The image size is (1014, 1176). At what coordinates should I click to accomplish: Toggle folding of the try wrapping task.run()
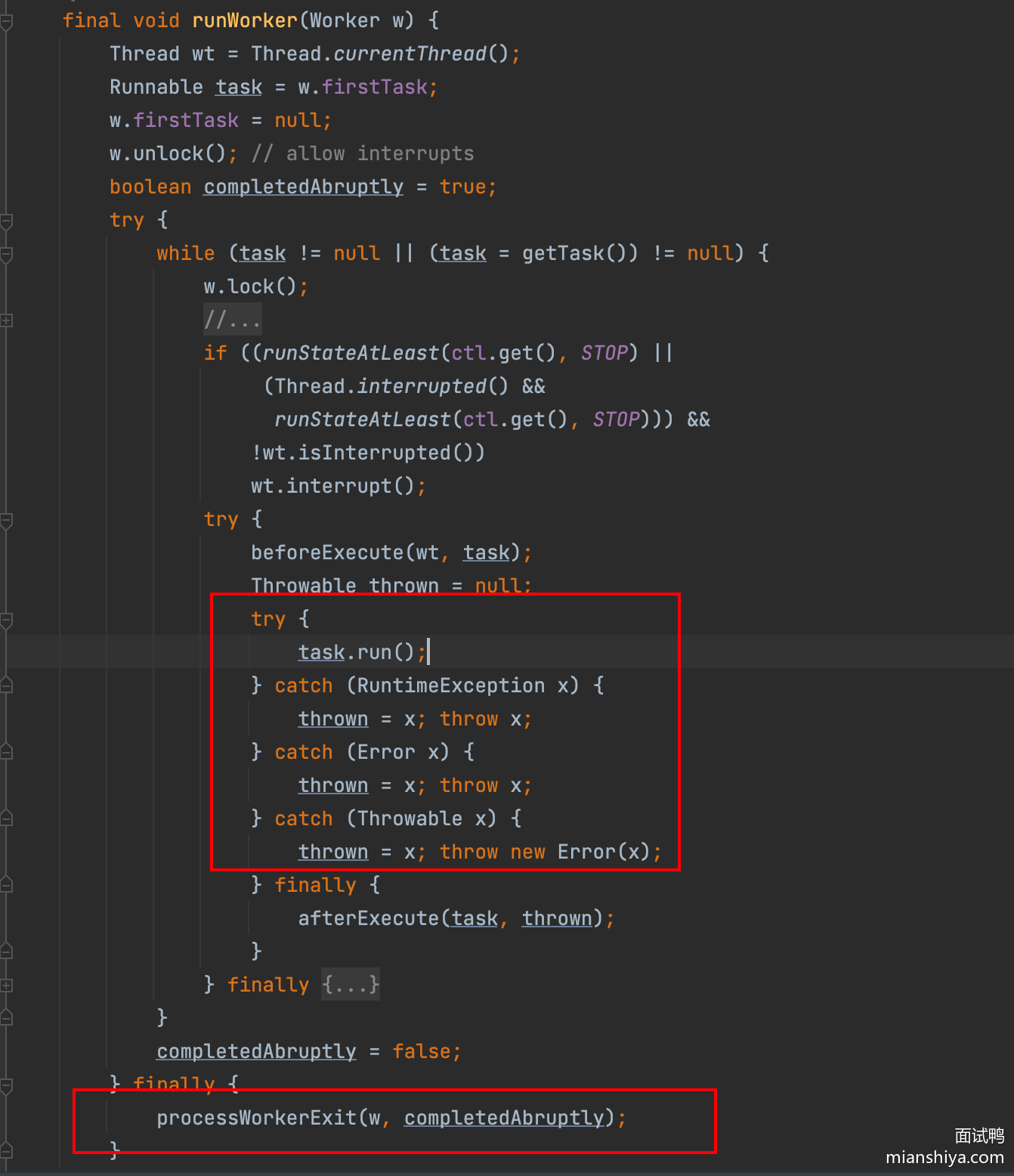pyautogui.click(x=6, y=620)
